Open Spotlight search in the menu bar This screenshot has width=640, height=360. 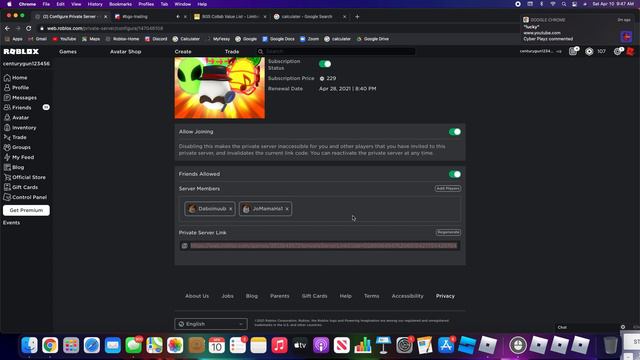coord(564,4)
